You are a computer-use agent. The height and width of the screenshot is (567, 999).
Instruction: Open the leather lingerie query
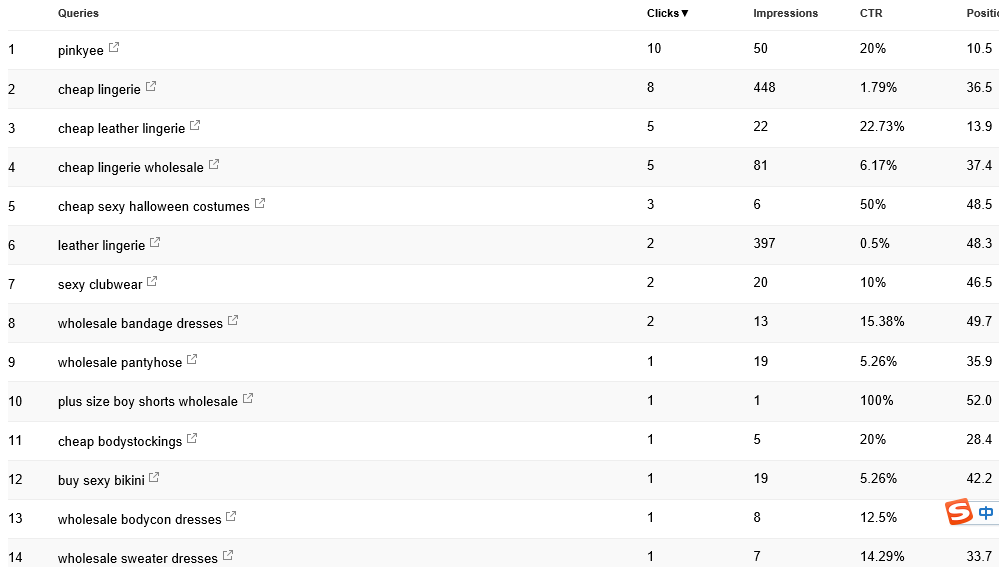coord(101,245)
